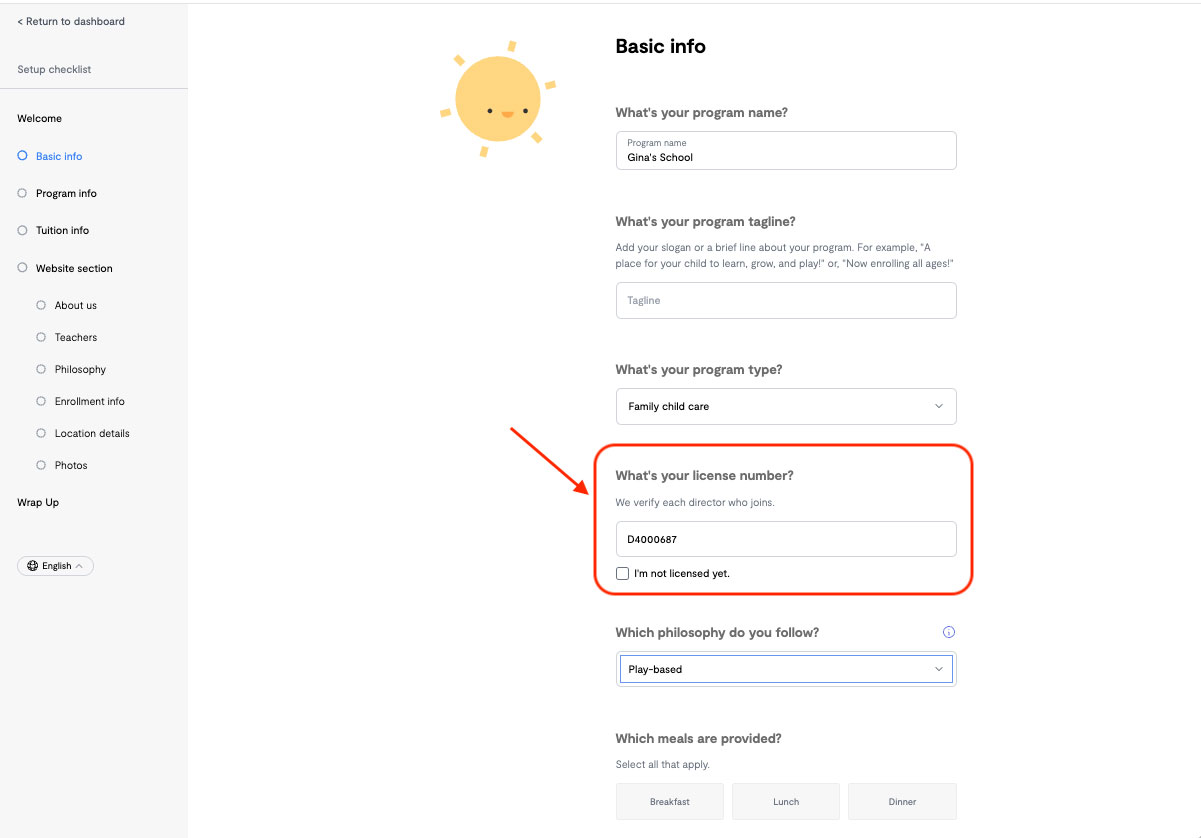
Task: Click the Tagline input field
Action: (x=786, y=300)
